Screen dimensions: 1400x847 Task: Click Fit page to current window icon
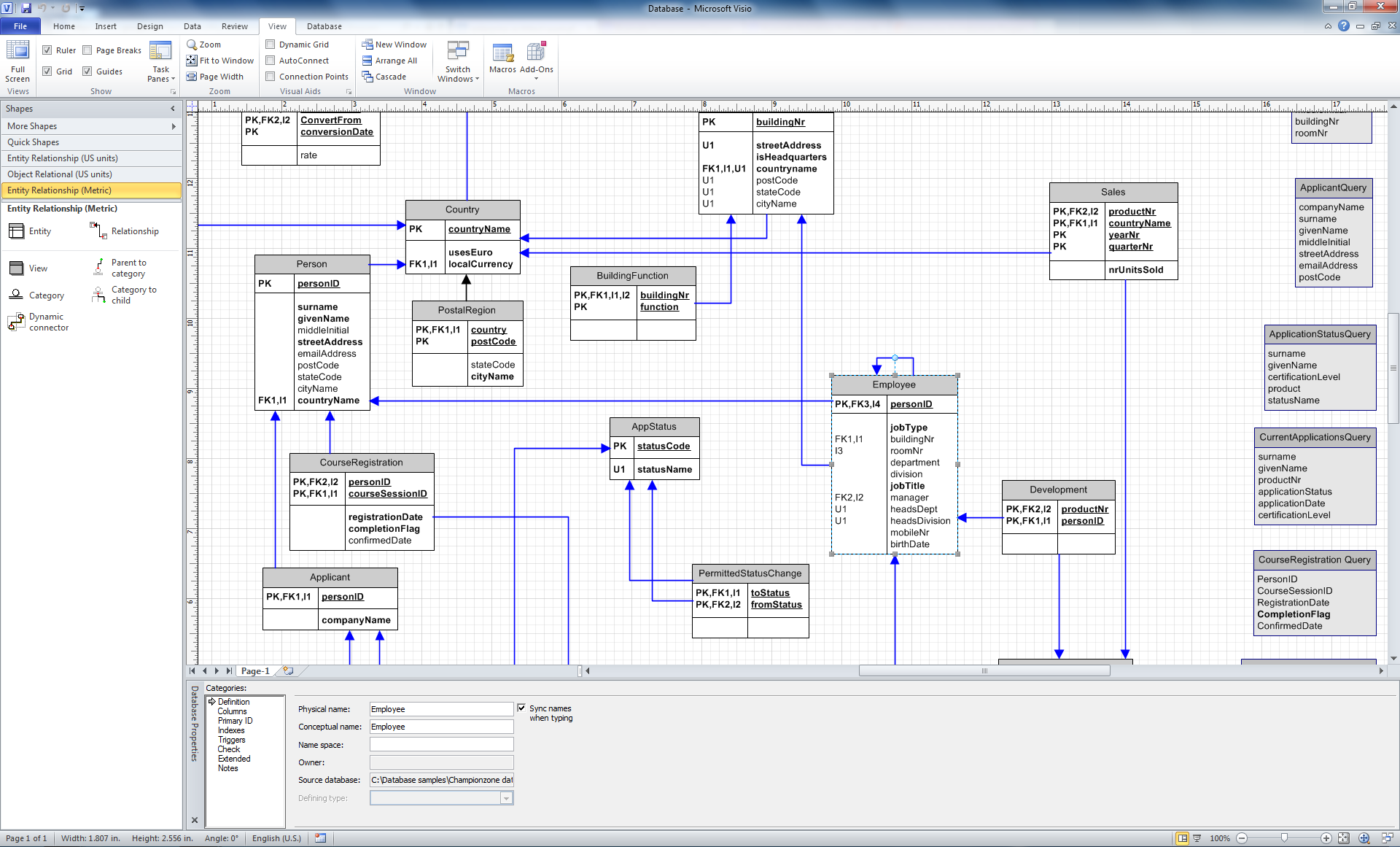pyautogui.click(x=1344, y=838)
